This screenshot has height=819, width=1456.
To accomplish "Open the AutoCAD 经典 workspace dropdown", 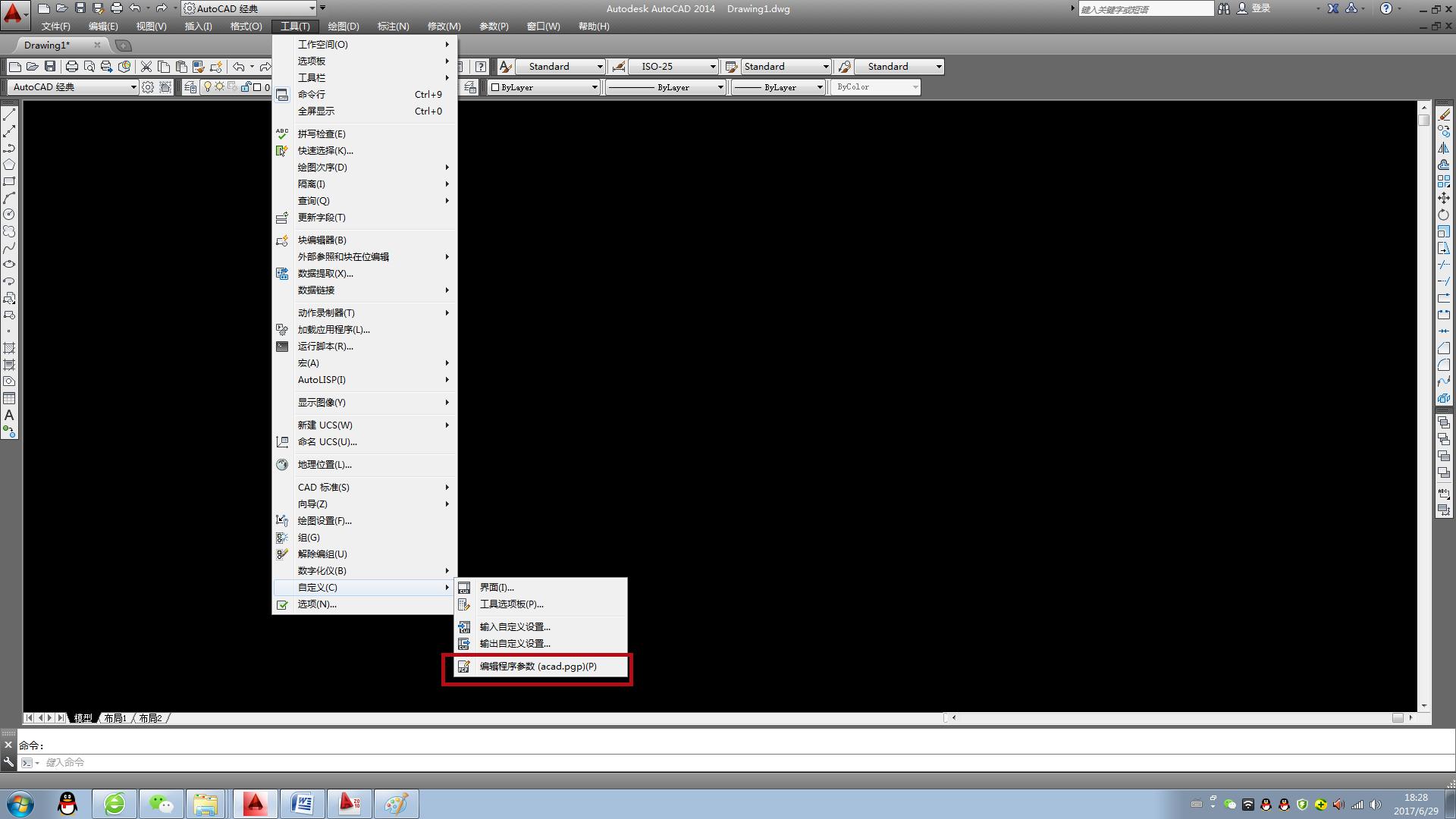I will point(133,87).
